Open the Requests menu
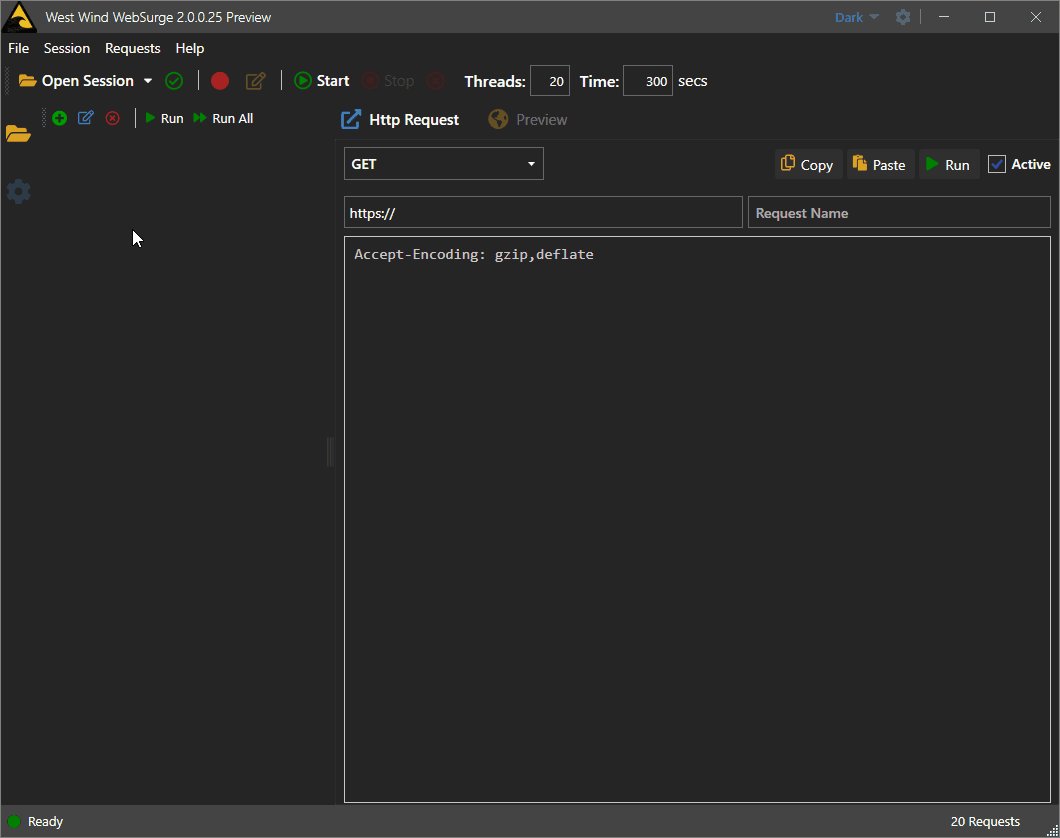 132,49
